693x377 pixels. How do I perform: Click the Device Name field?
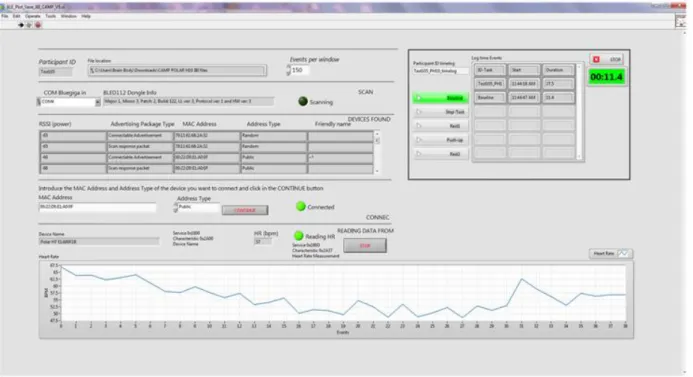99,242
